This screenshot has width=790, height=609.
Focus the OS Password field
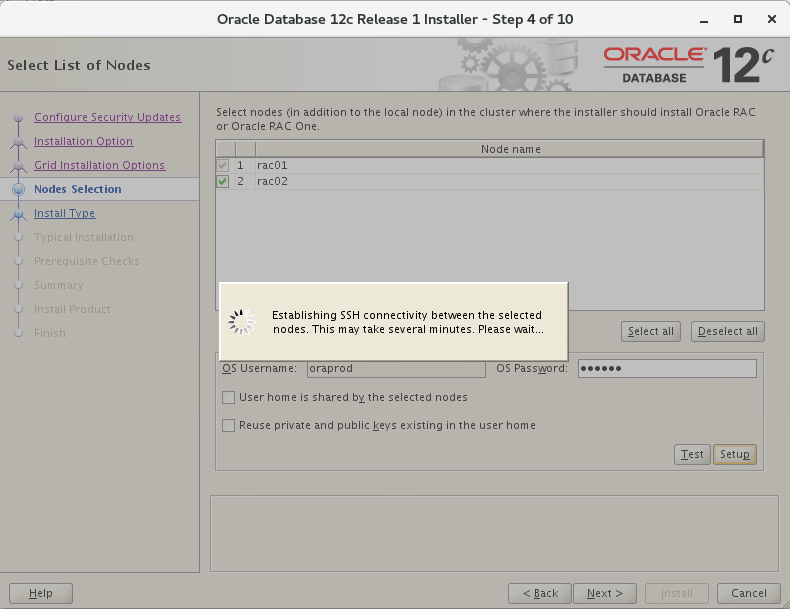tap(667, 368)
